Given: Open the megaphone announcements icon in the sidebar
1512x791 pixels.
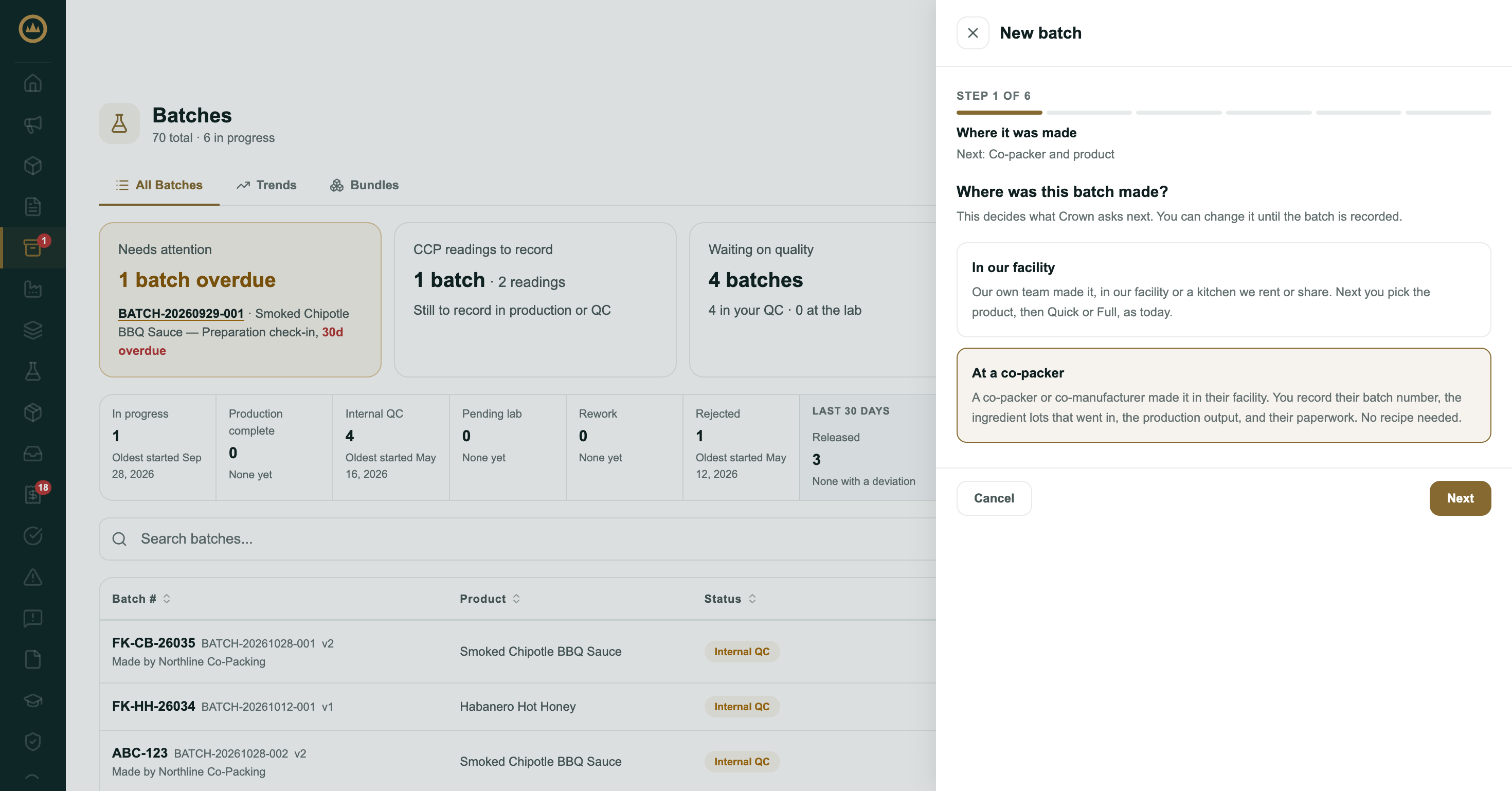Looking at the screenshot, I should click(x=33, y=124).
